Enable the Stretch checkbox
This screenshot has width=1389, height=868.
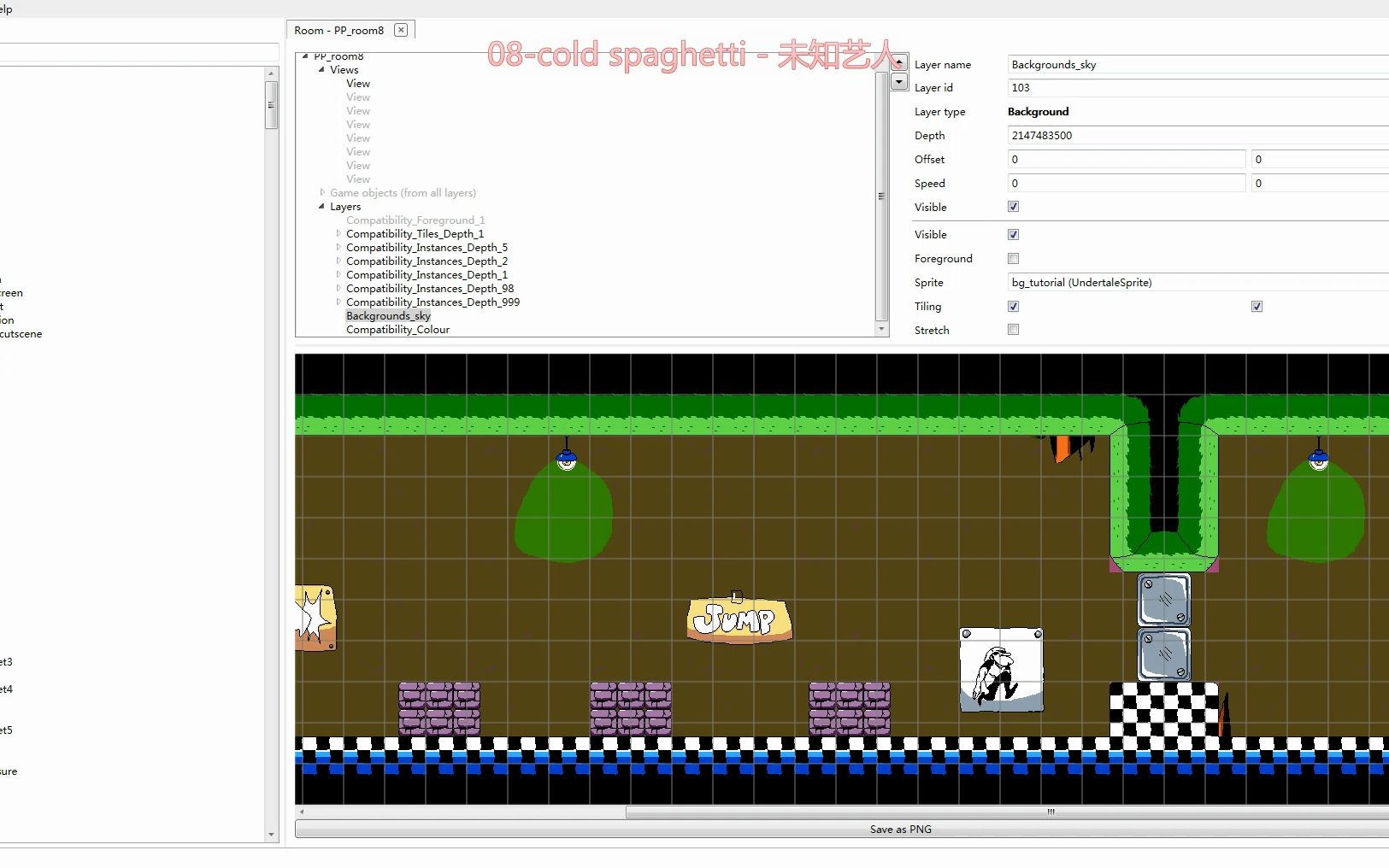[x=1013, y=329]
